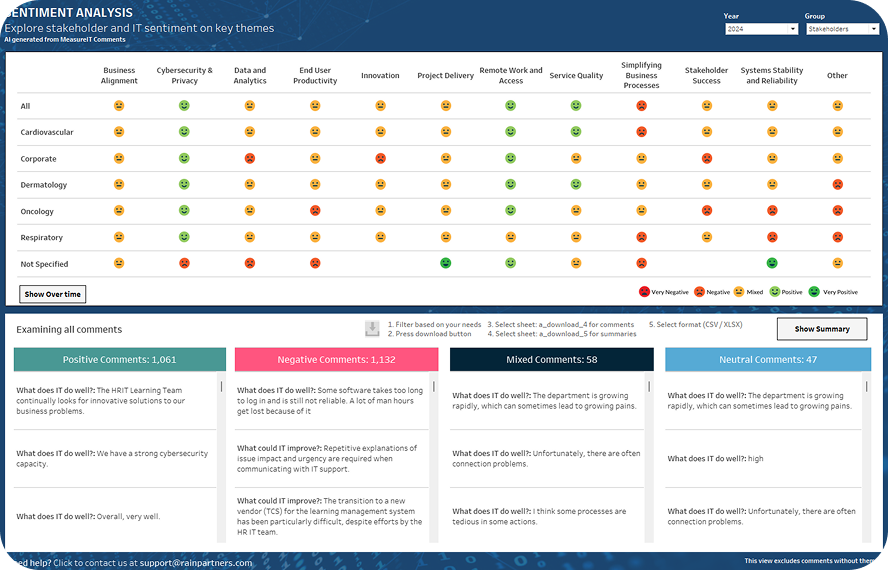
Task: Select Corporate Innovation negative sentiment face
Action: (x=380, y=158)
